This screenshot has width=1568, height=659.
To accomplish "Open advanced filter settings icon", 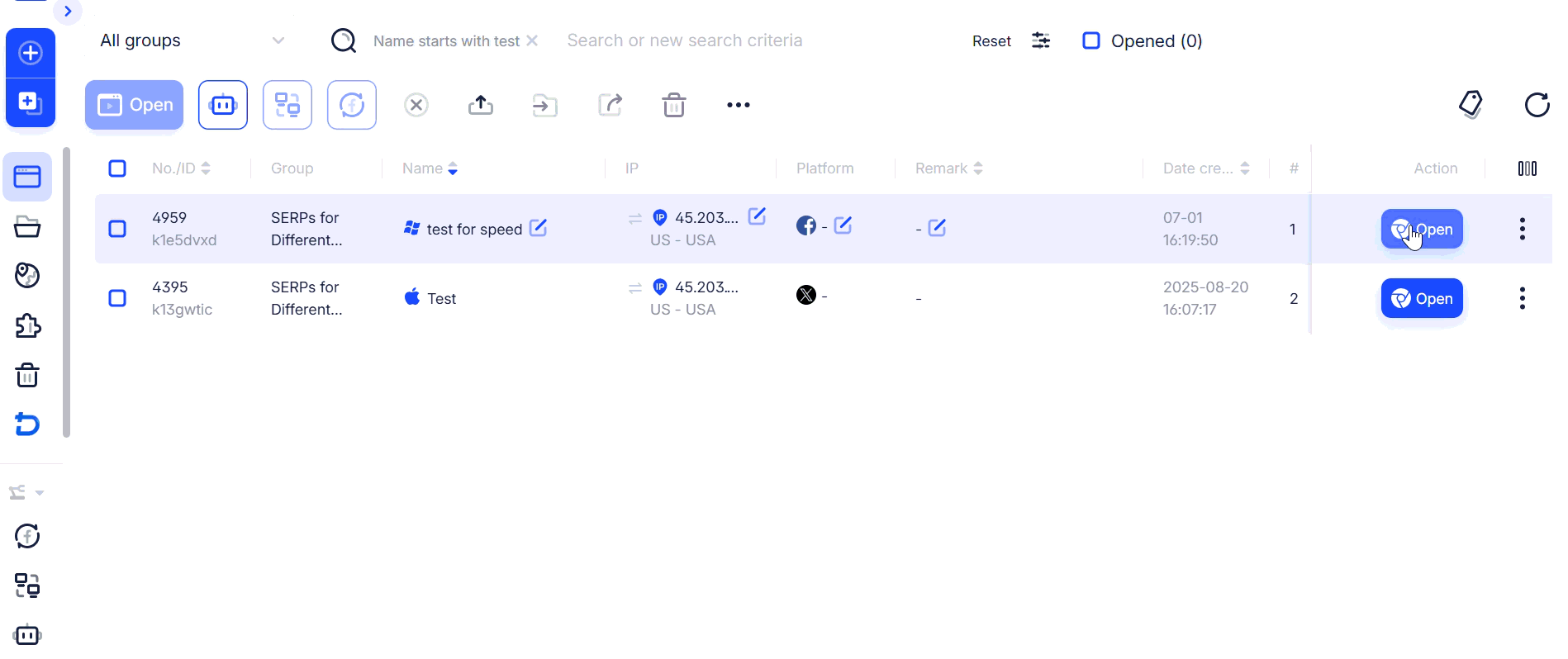I will point(1041,40).
